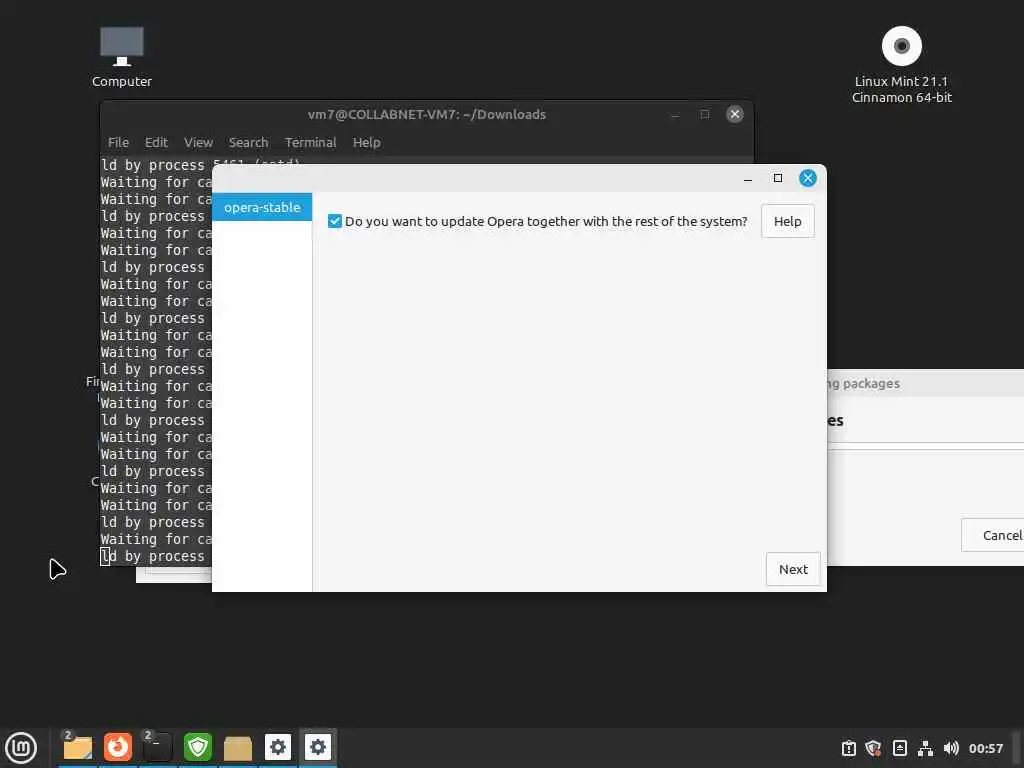The width and height of the screenshot is (1024, 768).
Task: Open the Linux Mint 21.1 disc icon
Action: tap(901, 65)
